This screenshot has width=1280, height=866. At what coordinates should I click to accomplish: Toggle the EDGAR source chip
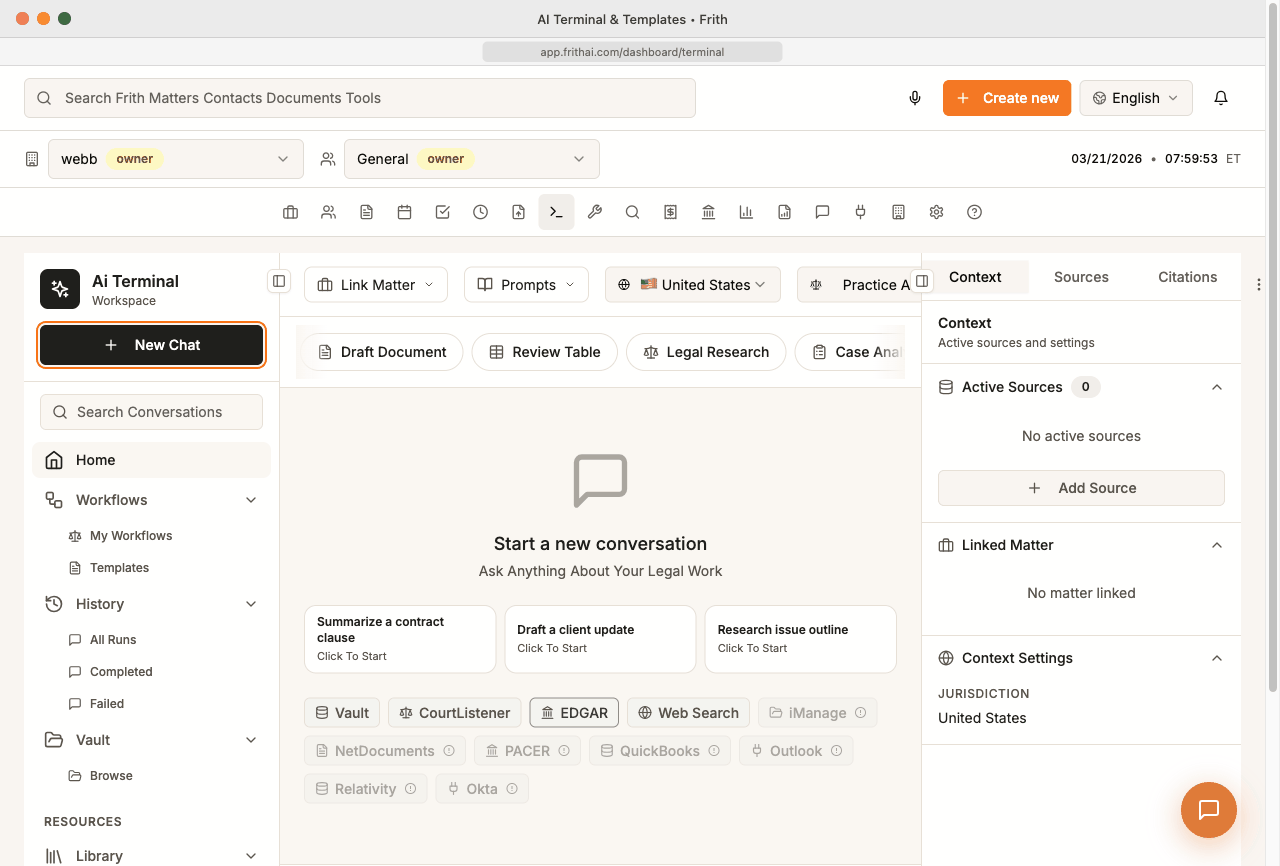pos(574,713)
